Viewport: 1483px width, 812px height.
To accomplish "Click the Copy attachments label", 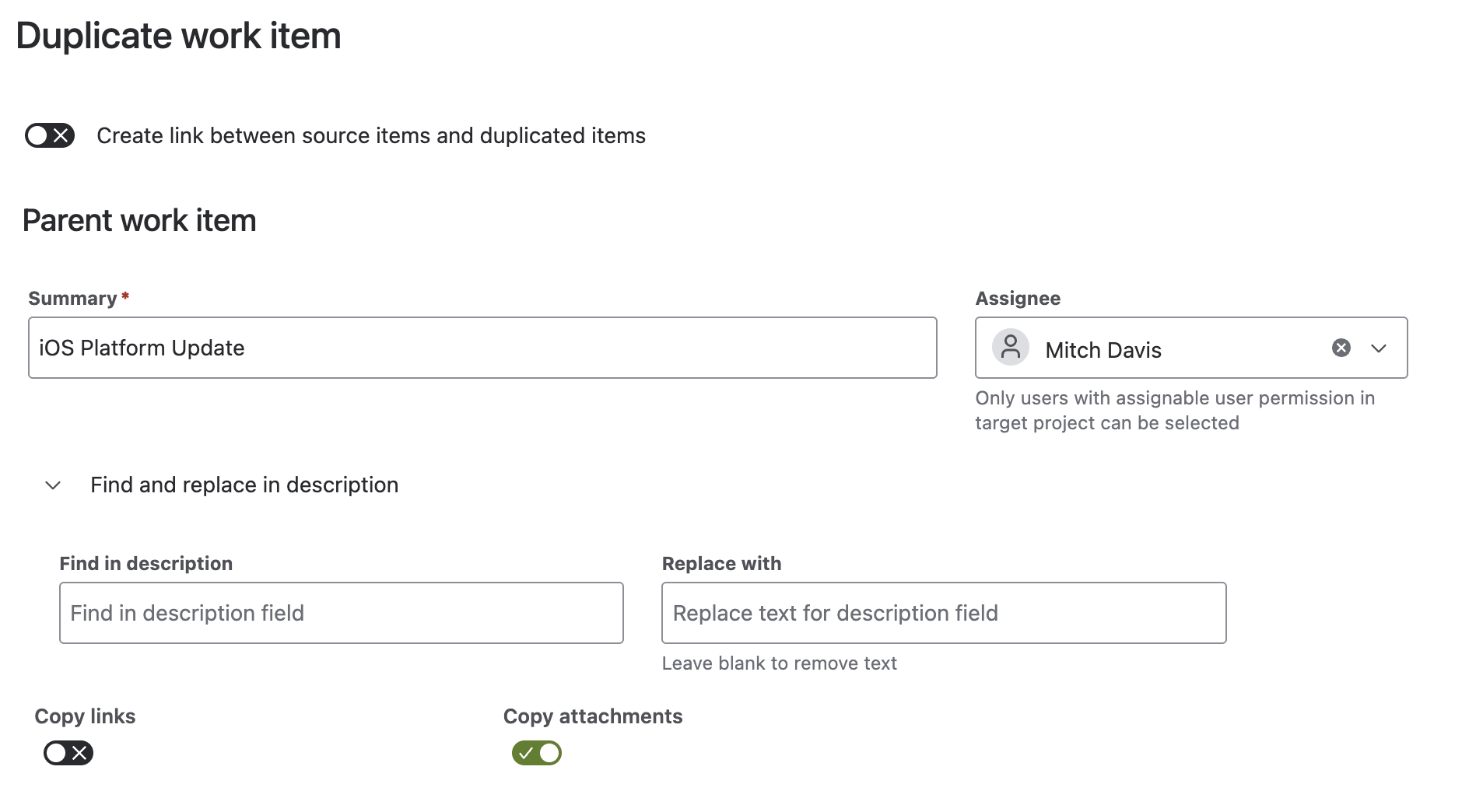I will [x=593, y=716].
